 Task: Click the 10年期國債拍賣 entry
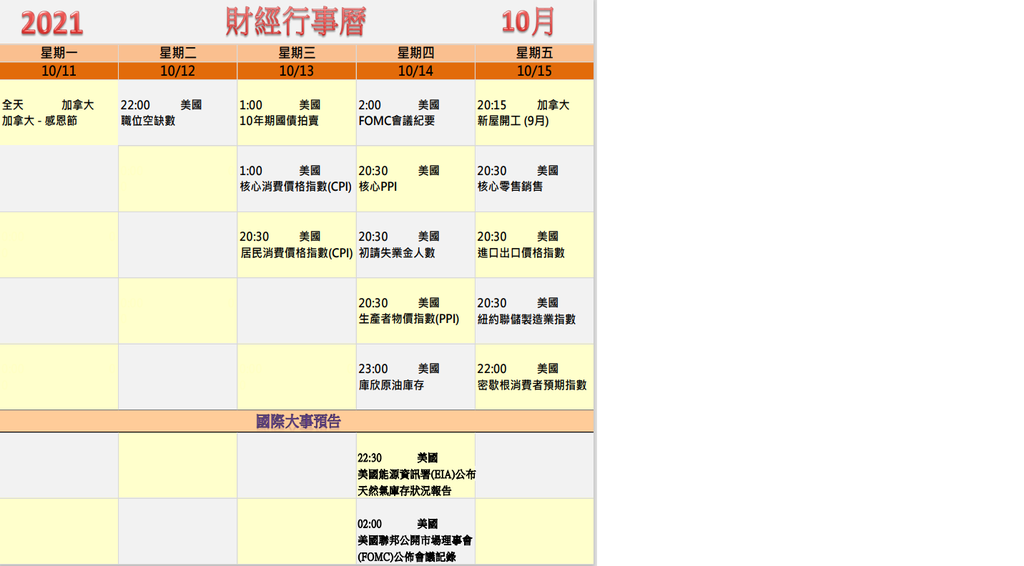tap(279, 121)
